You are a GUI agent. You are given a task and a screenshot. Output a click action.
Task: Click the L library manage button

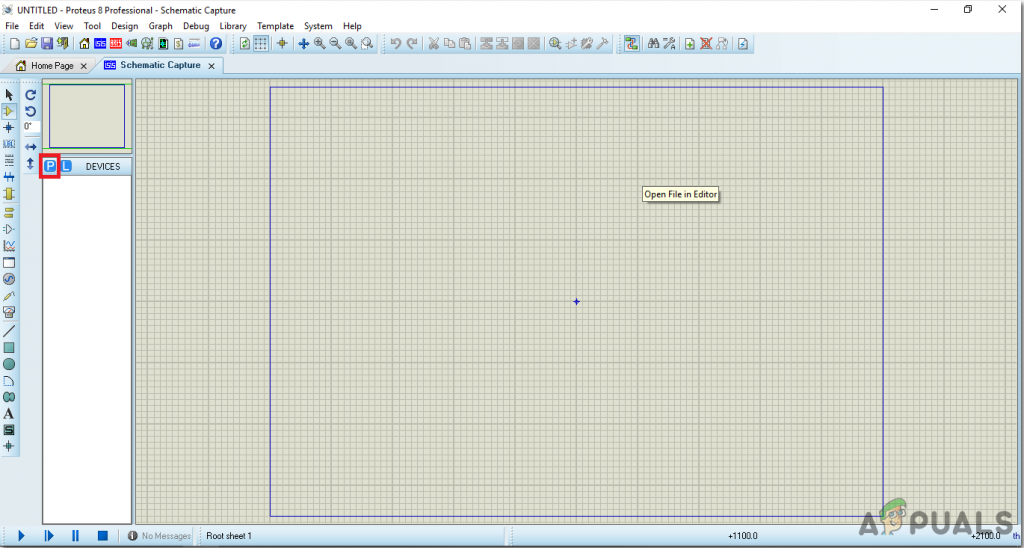pos(66,166)
